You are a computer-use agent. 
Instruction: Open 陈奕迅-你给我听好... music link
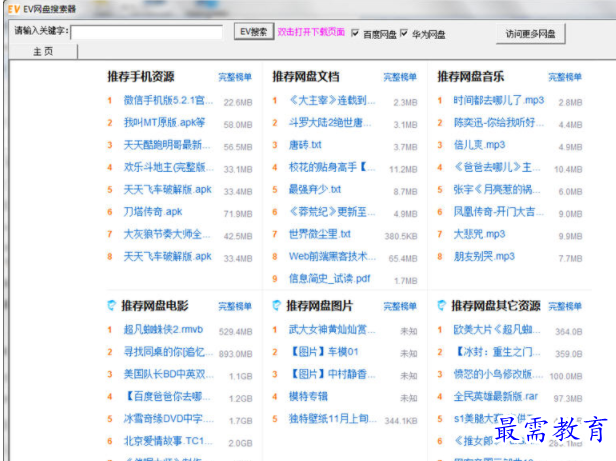pyautogui.click(x=499, y=123)
